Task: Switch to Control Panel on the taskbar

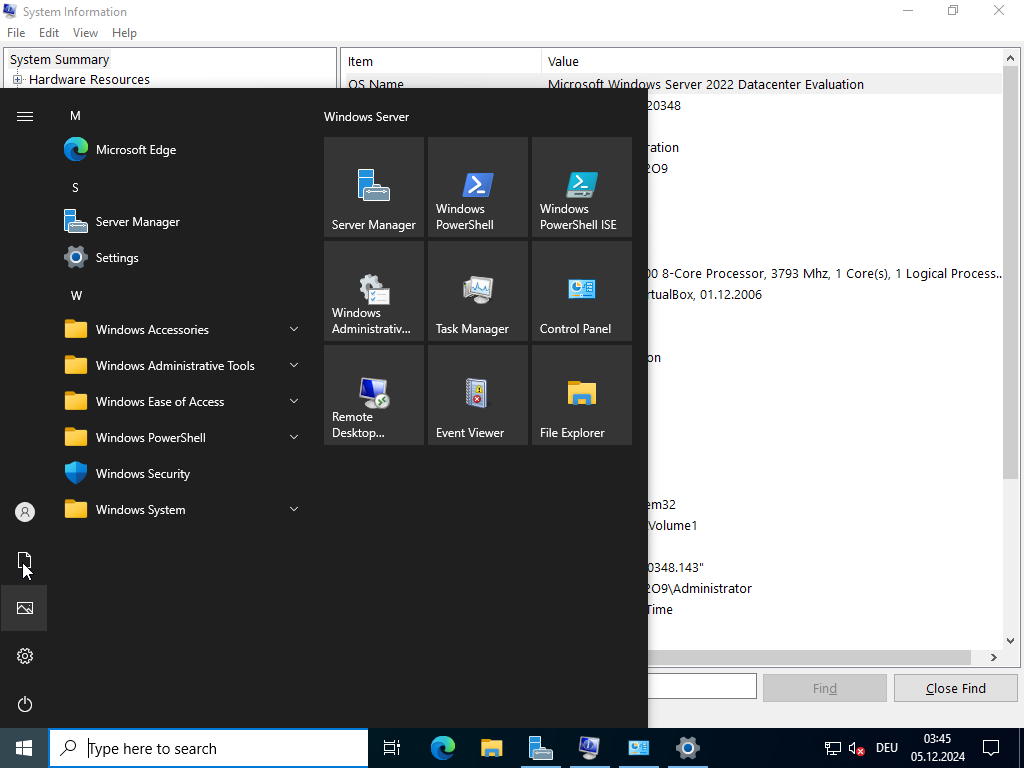Action: pyautogui.click(x=638, y=748)
